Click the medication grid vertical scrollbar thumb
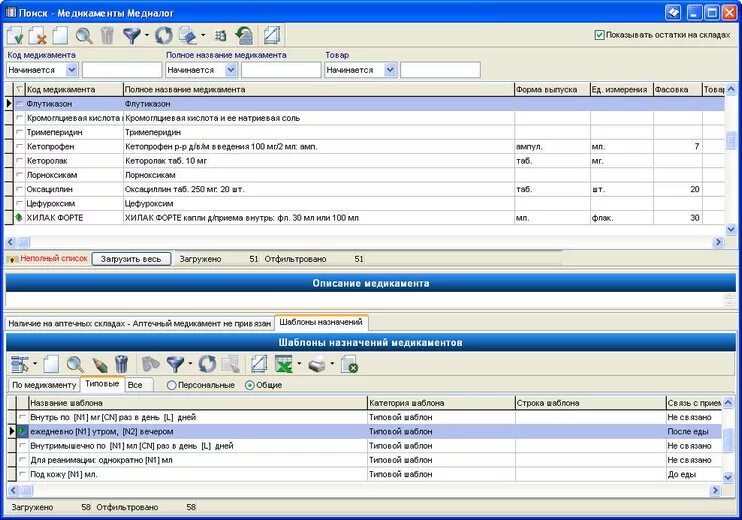Image resolution: width=742 pixels, height=520 pixels. pos(731,139)
